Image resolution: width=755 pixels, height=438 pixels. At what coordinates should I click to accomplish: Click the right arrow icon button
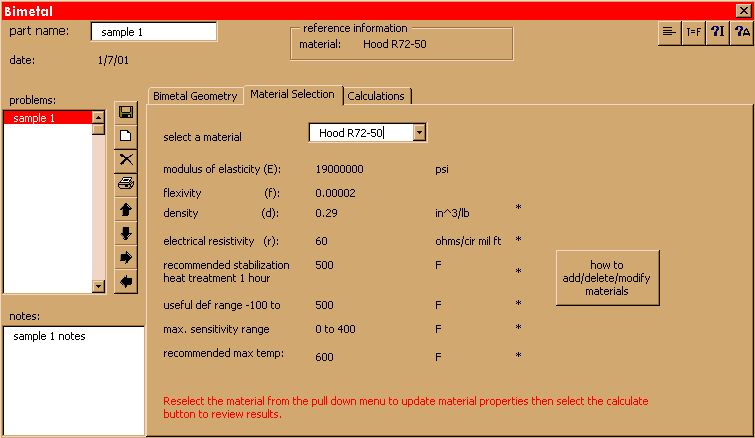click(x=126, y=258)
